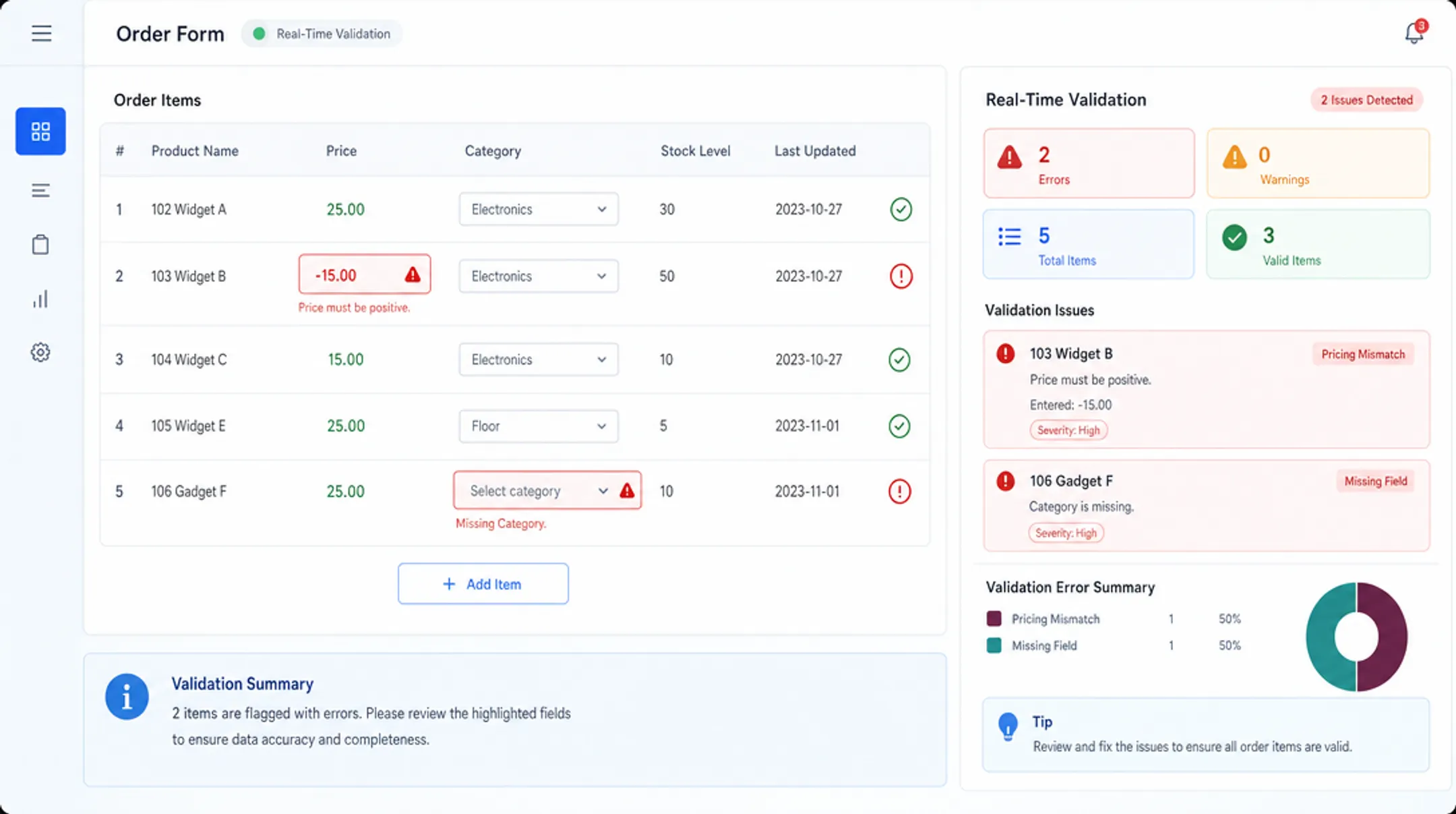Screen dimensions: 1456x814
Task: Open the notifications bell
Action: (x=1415, y=32)
